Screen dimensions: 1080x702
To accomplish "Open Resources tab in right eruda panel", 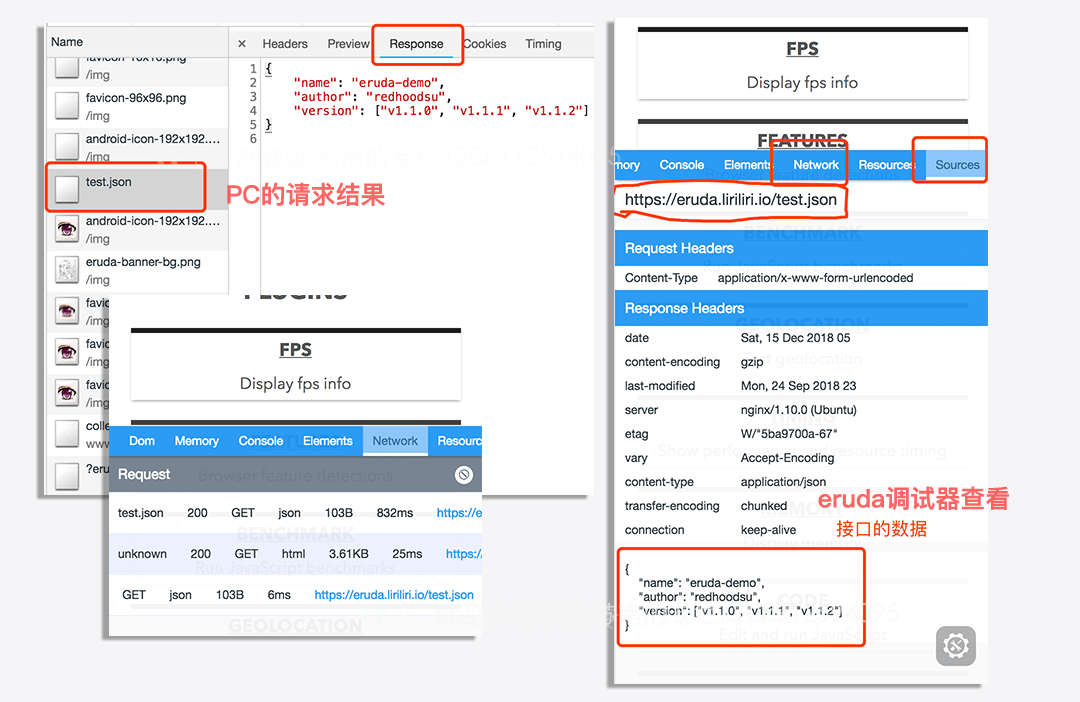I will click(886, 165).
